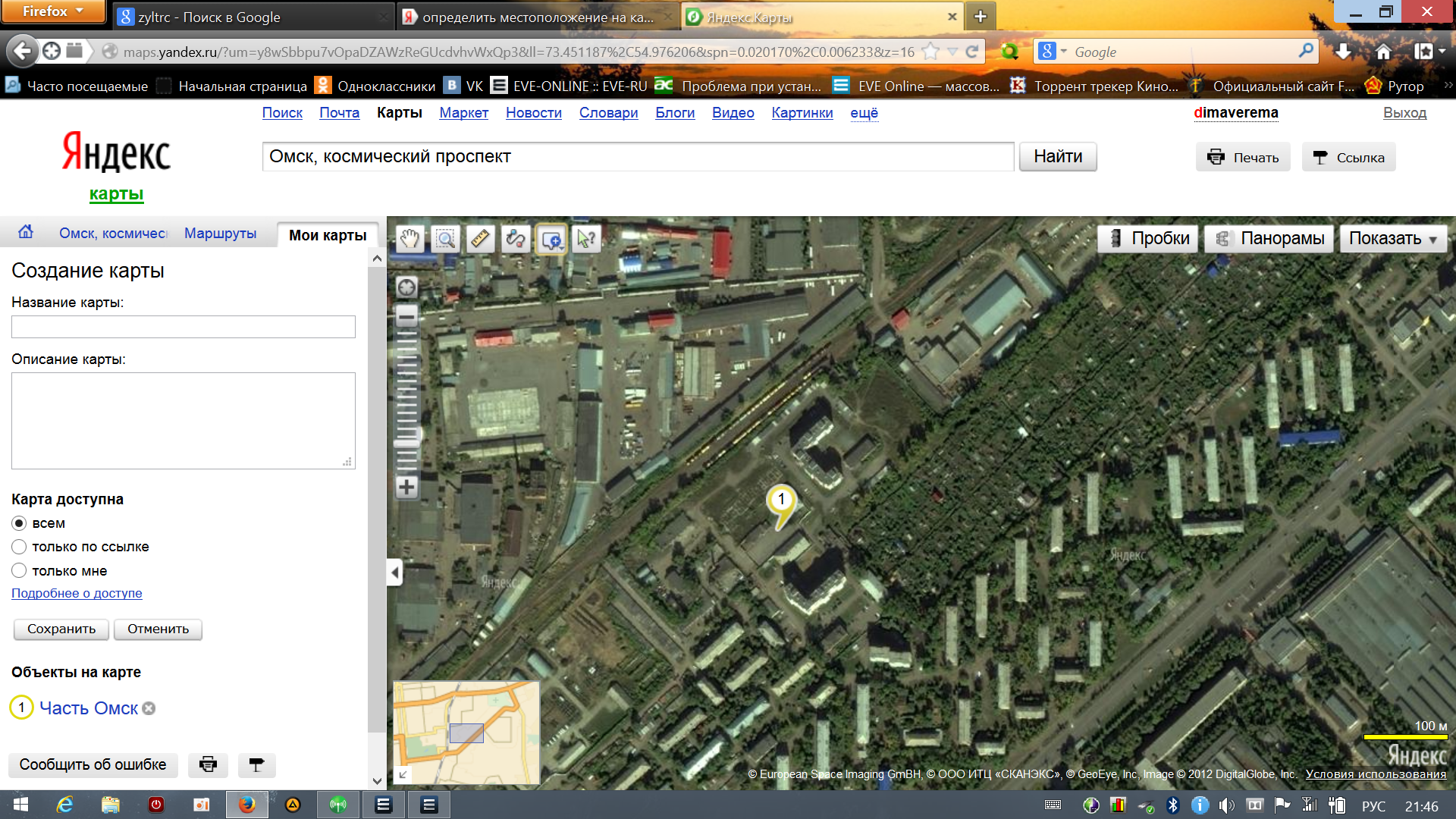Select the hand pan map tool
This screenshot has width=1456, height=819.
[x=409, y=240]
